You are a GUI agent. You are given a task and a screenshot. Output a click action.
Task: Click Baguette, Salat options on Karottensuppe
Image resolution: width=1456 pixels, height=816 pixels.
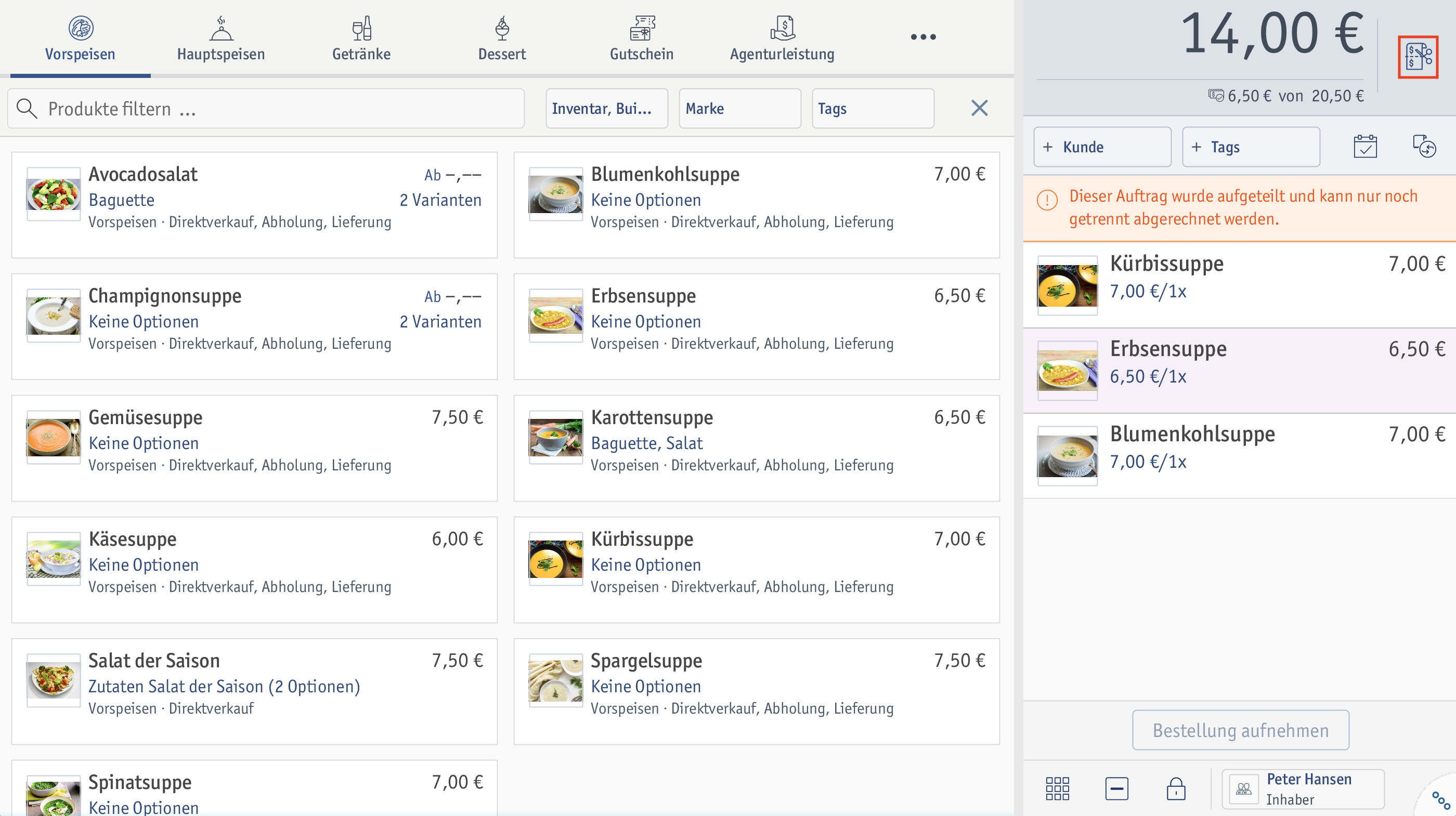(x=646, y=443)
